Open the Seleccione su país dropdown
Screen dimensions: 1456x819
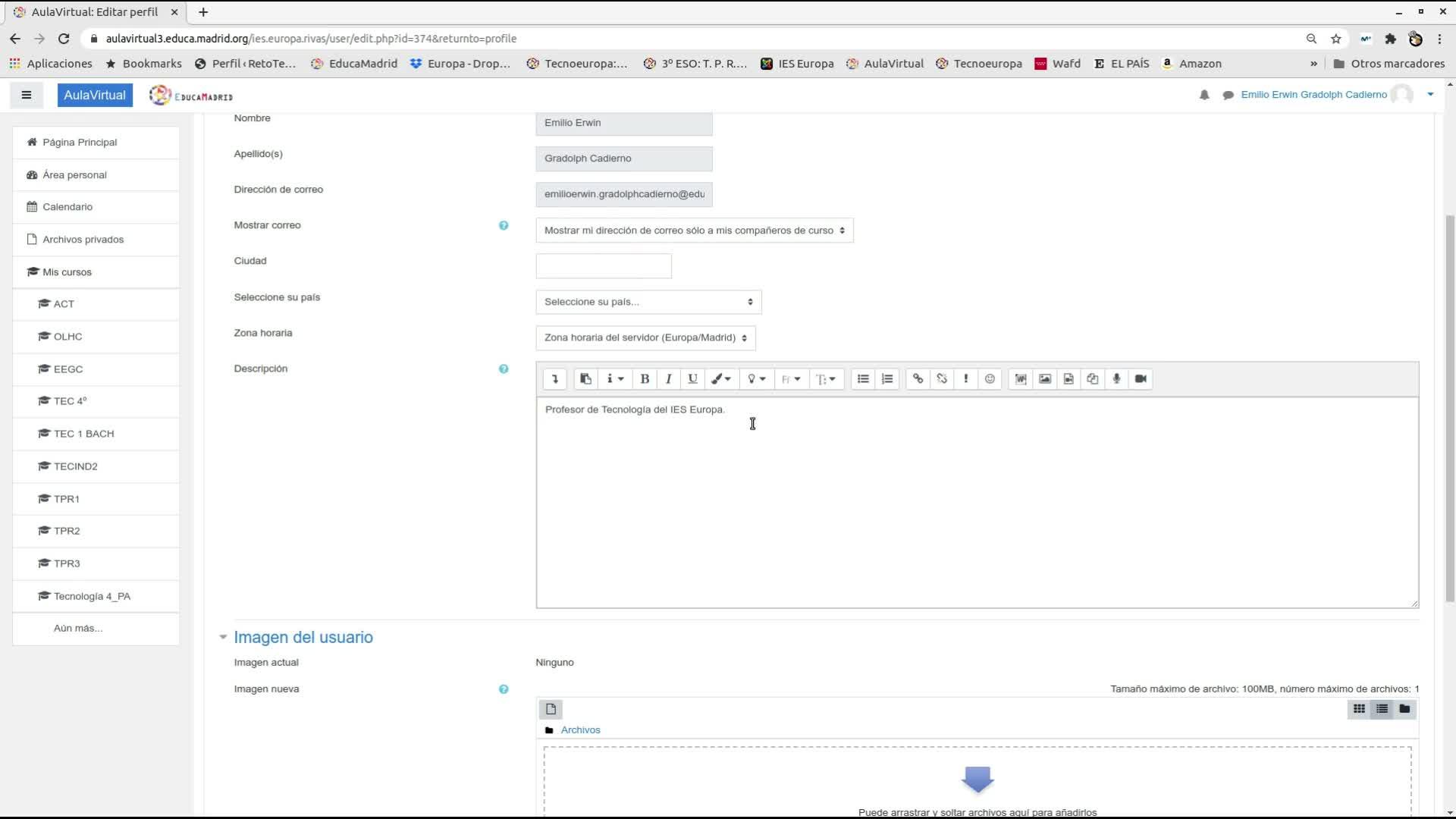[648, 302]
